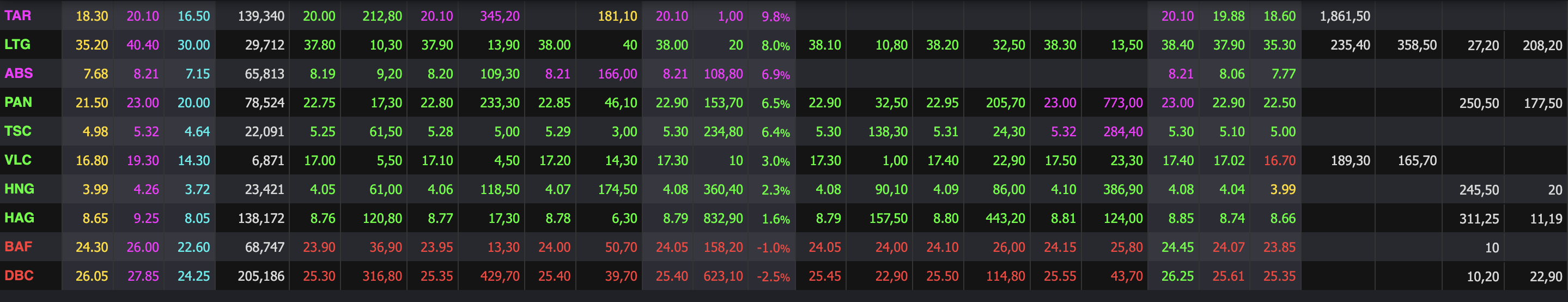Select TAR floor price 16.50
The width and height of the screenshot is (1568, 302).
pyautogui.click(x=193, y=16)
